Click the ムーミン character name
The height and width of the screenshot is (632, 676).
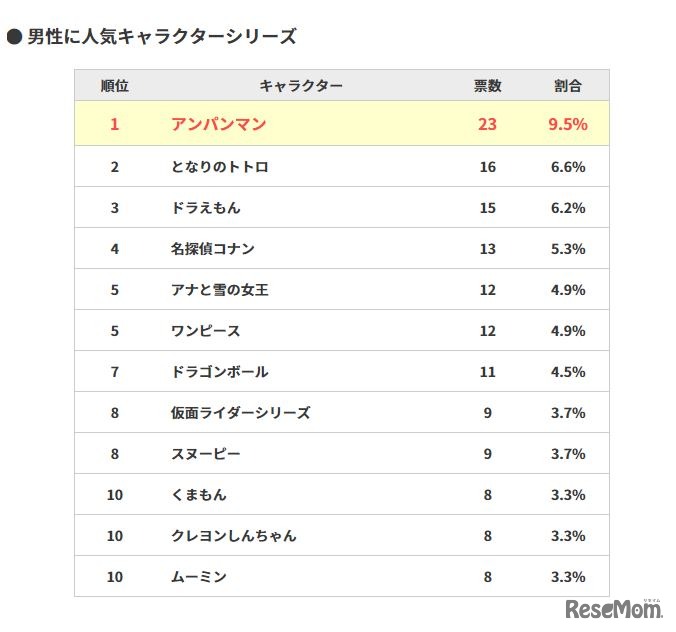pos(198,577)
